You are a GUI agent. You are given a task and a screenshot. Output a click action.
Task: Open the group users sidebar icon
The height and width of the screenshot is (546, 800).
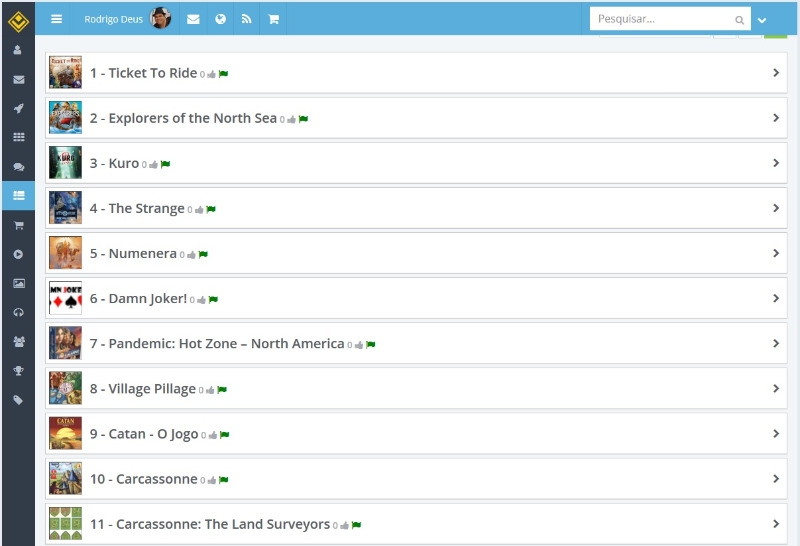[x=18, y=342]
